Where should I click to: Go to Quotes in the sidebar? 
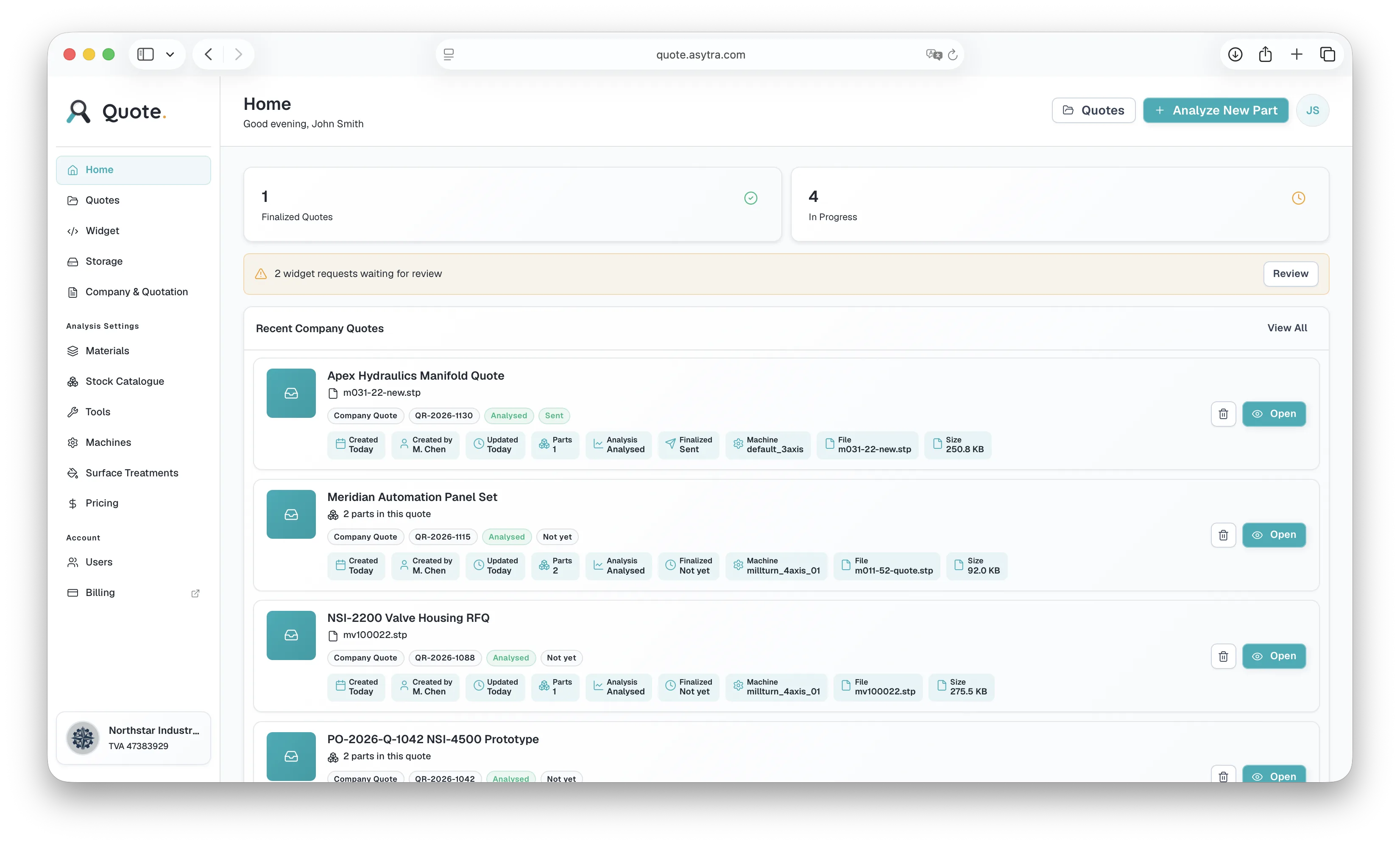click(x=133, y=200)
